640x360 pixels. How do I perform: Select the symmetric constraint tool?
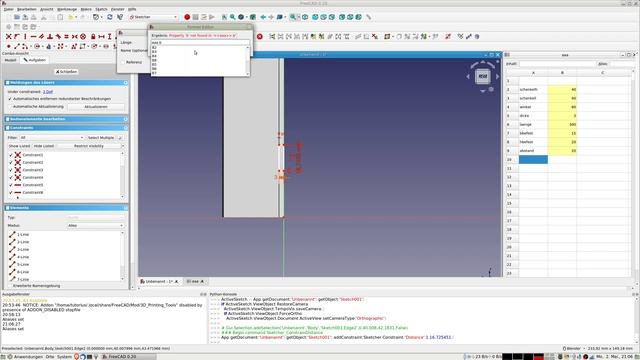point(75,37)
